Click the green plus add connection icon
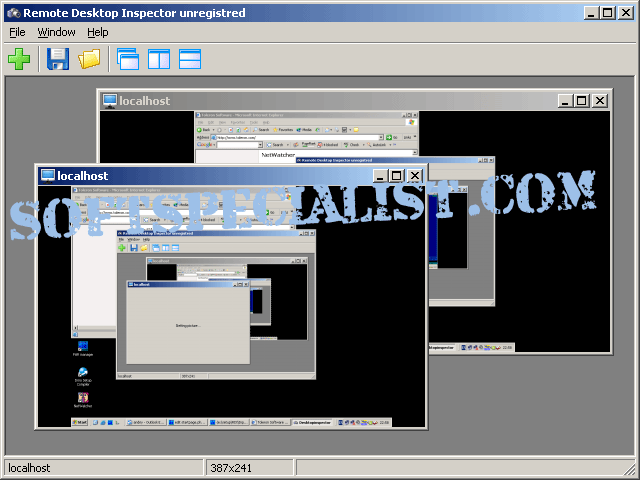 tap(18, 59)
